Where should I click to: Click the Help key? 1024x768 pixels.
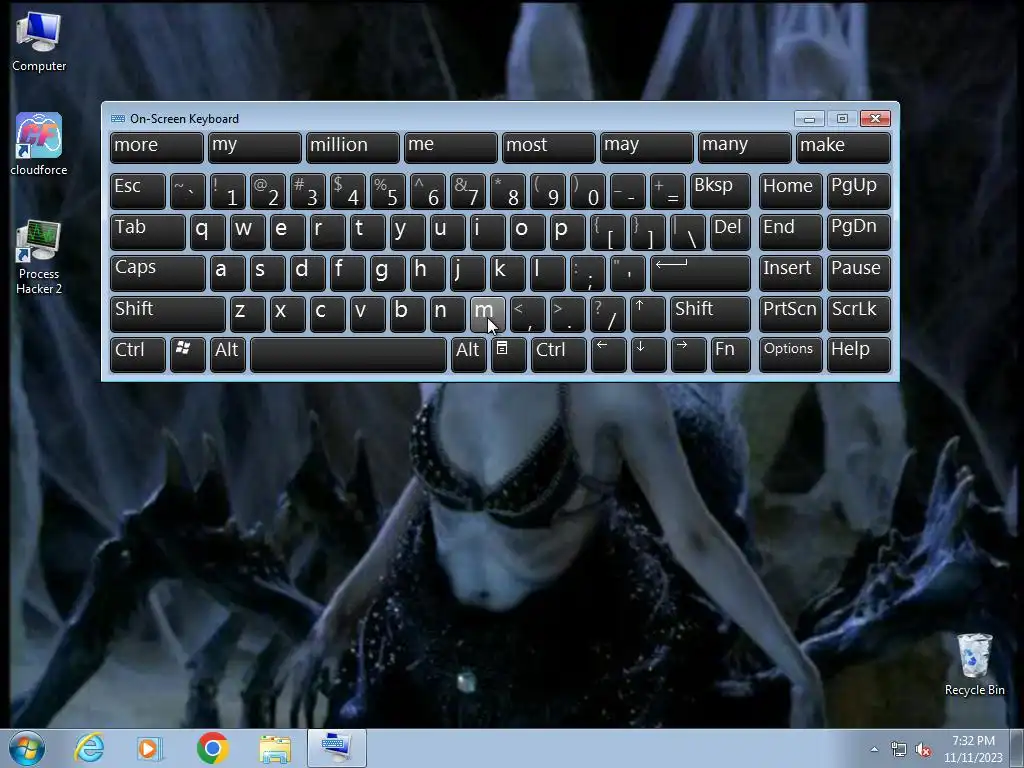point(858,355)
